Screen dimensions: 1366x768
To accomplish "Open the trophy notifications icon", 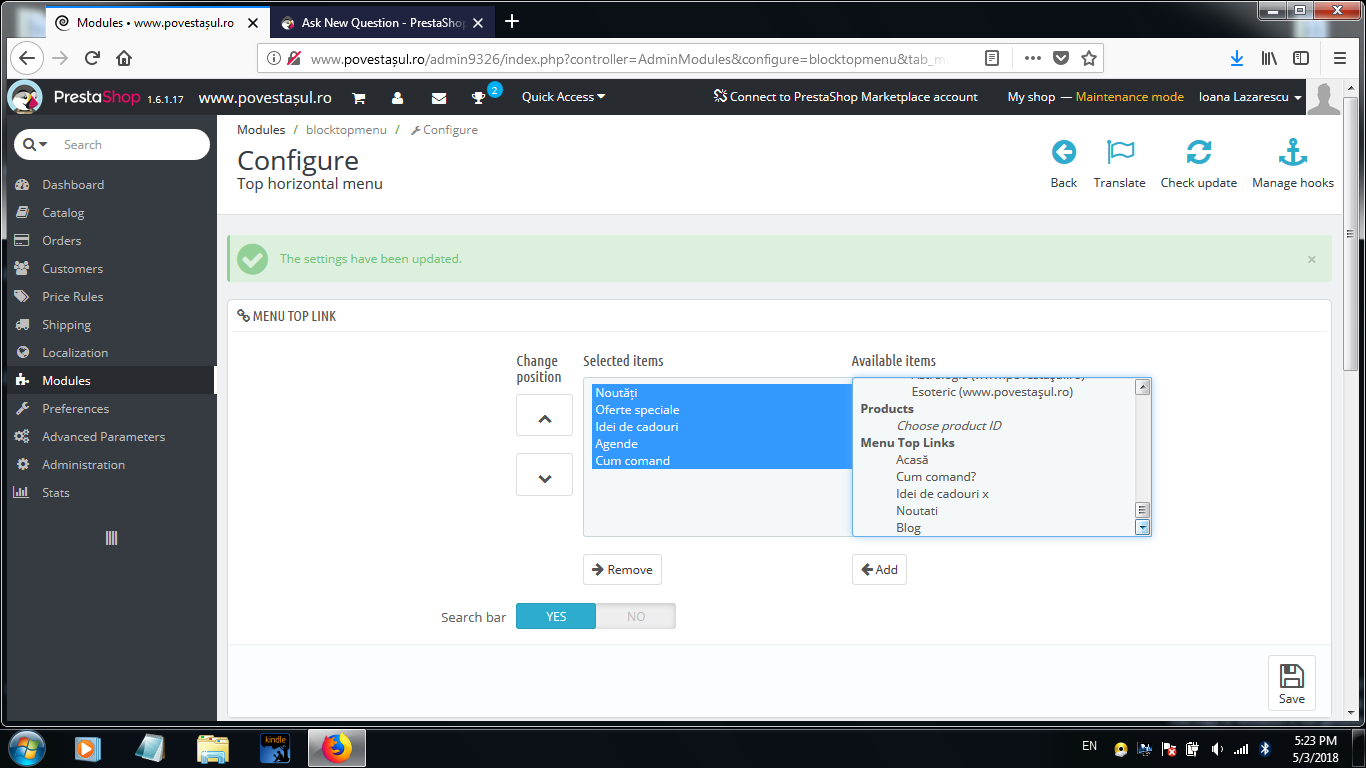I will [479, 98].
